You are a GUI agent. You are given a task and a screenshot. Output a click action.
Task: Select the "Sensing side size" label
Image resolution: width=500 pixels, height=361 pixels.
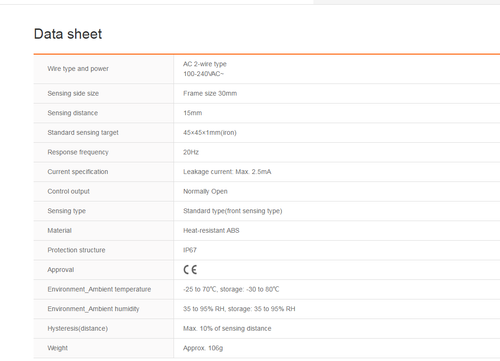(73, 93)
